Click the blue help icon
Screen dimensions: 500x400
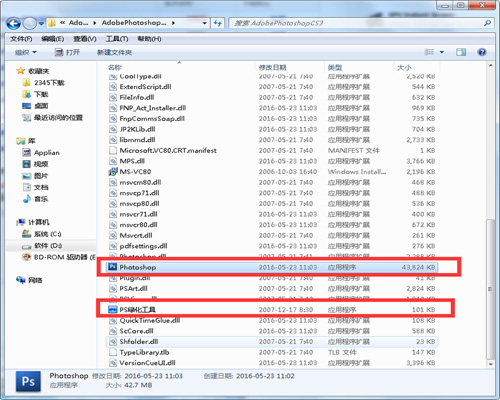point(482,52)
